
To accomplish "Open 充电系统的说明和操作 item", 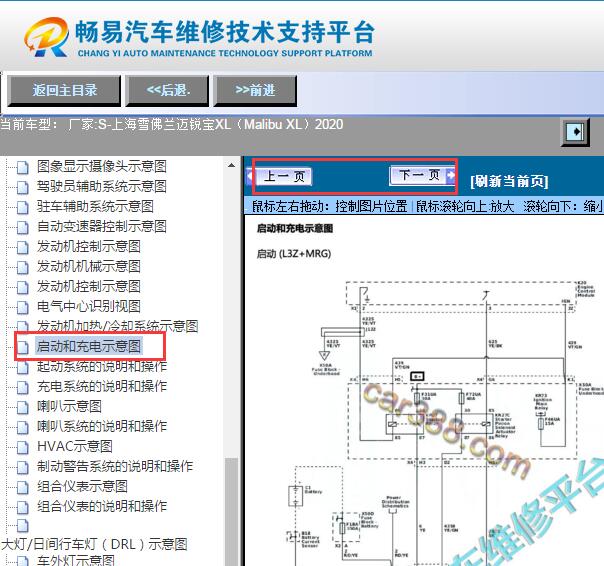I will [x=102, y=386].
